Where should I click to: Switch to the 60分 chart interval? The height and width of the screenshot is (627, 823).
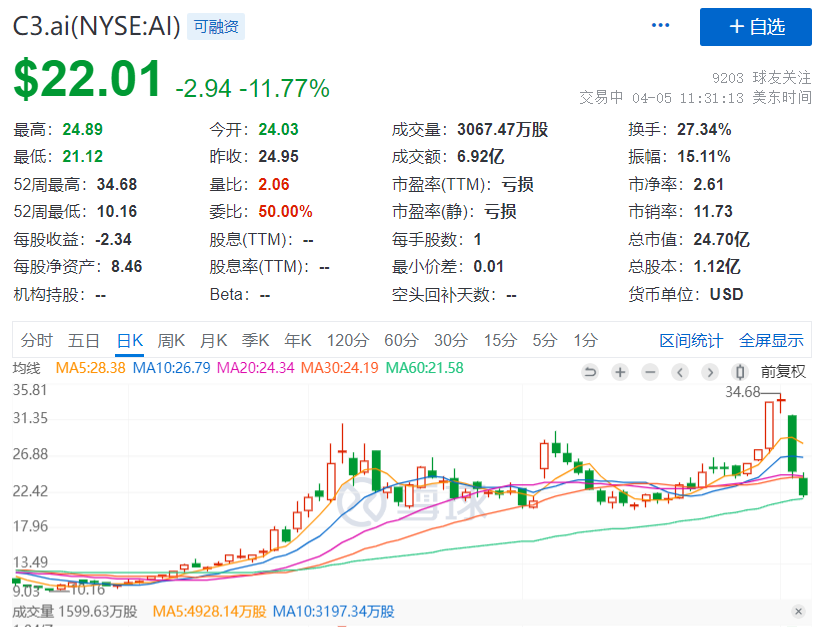point(400,341)
